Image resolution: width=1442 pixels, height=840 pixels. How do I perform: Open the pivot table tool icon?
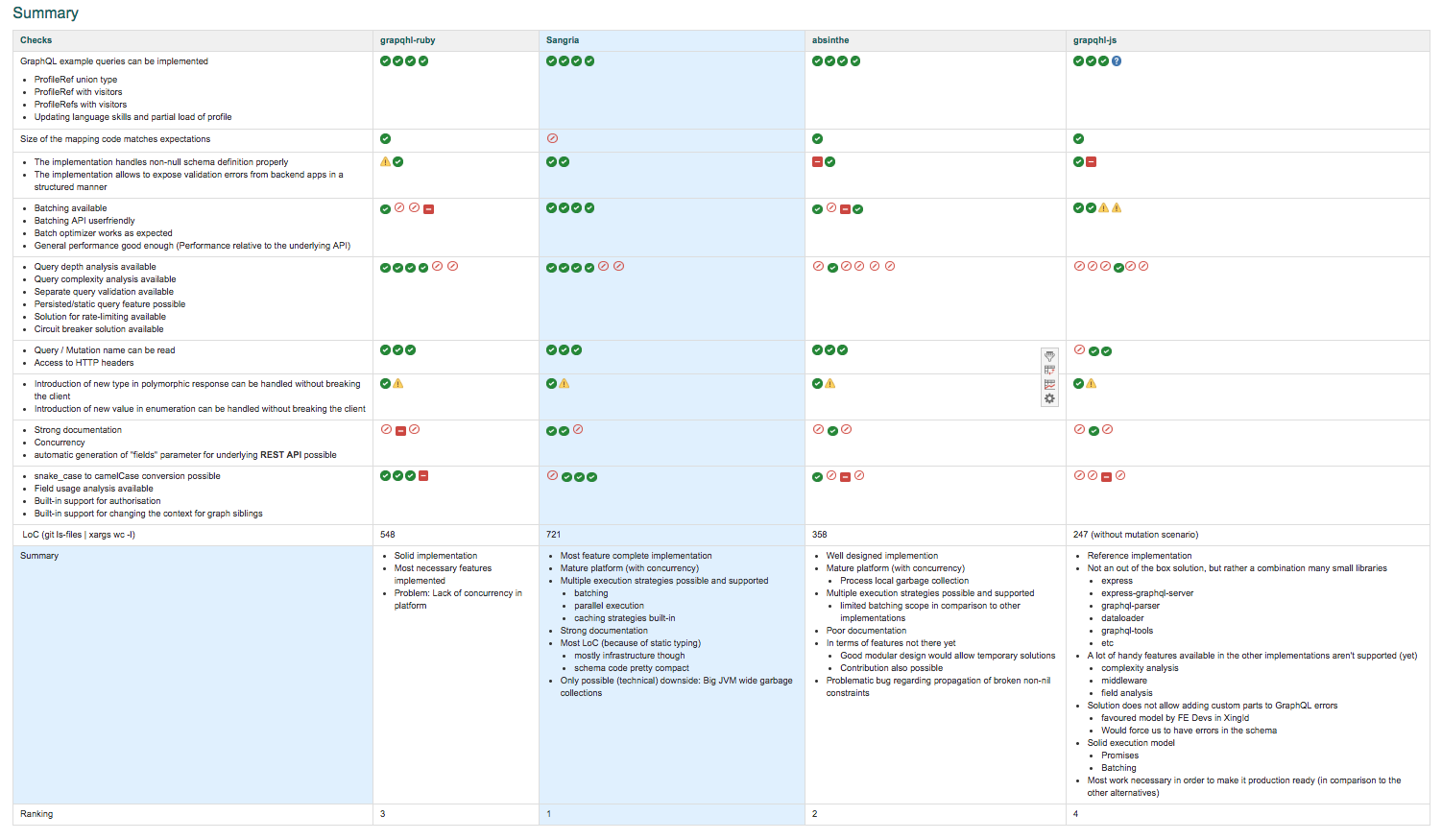(1049, 370)
